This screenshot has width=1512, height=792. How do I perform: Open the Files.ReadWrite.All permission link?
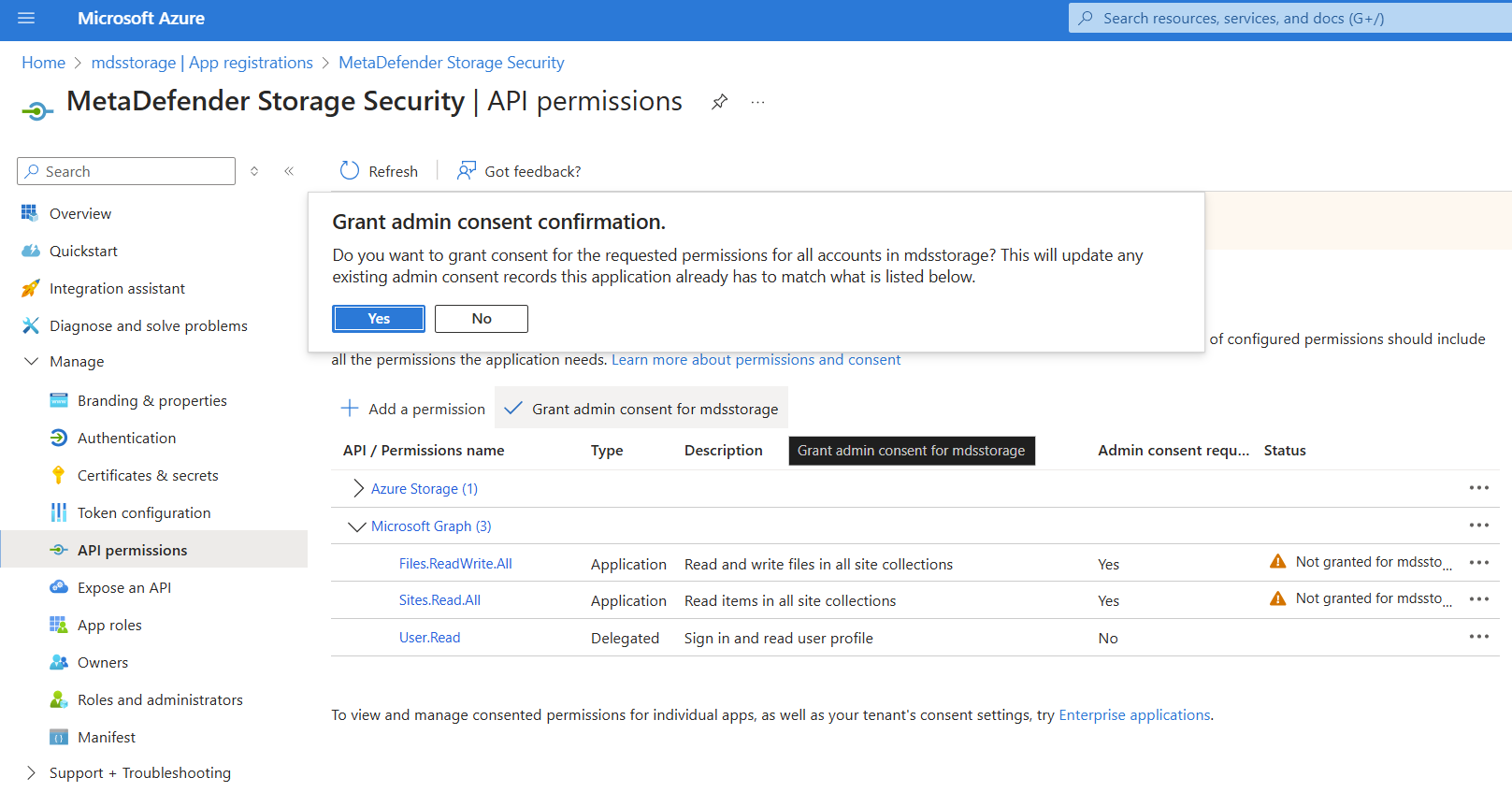point(455,563)
